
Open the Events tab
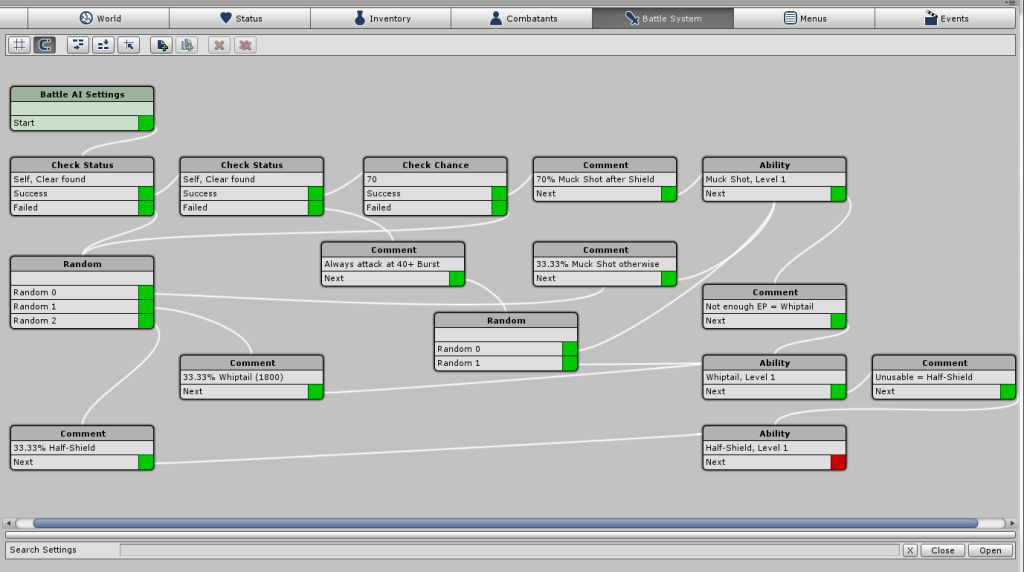[944, 18]
